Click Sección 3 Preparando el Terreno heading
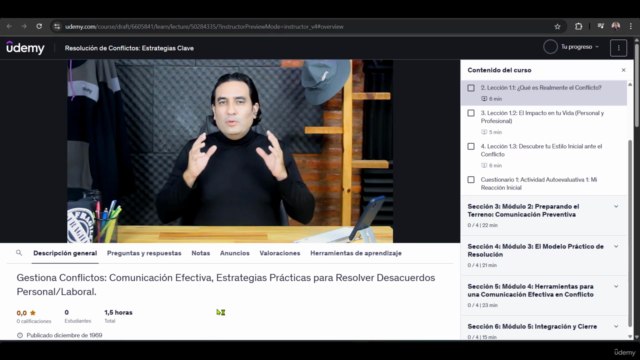Image resolution: width=640 pixels, height=360 pixels. [x=523, y=210]
